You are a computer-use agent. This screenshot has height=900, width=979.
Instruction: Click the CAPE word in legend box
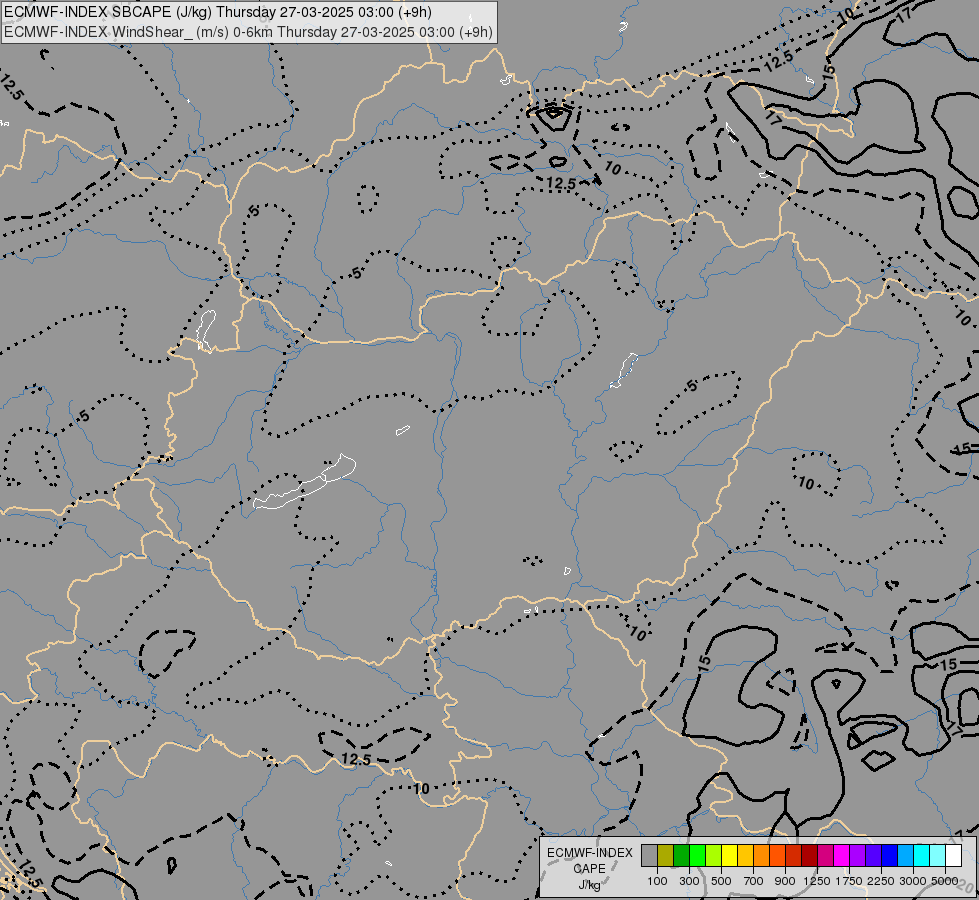(x=589, y=869)
